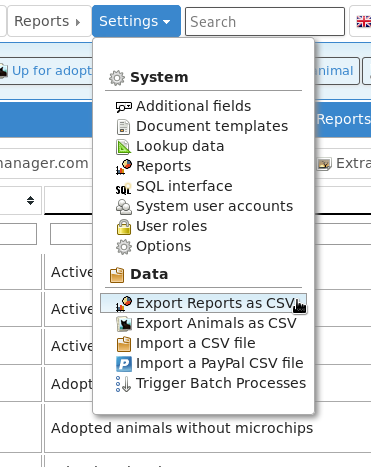Viewport: 371px width, 467px height.
Task: Toggle the column sort arrows in the table header
Action: pos(30,200)
